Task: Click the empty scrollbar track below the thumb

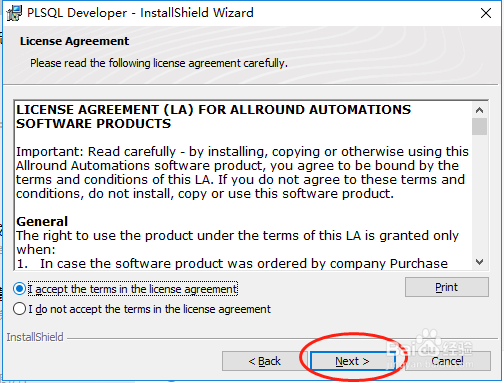Action: (x=479, y=194)
